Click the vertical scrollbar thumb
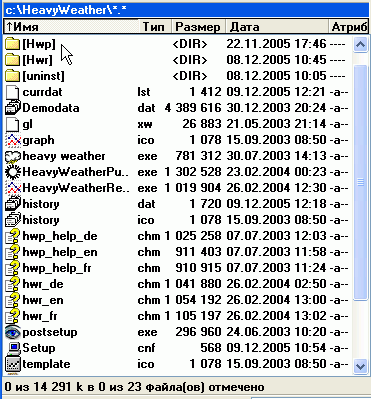Viewport: 371px width, 399px height. click(x=360, y=183)
